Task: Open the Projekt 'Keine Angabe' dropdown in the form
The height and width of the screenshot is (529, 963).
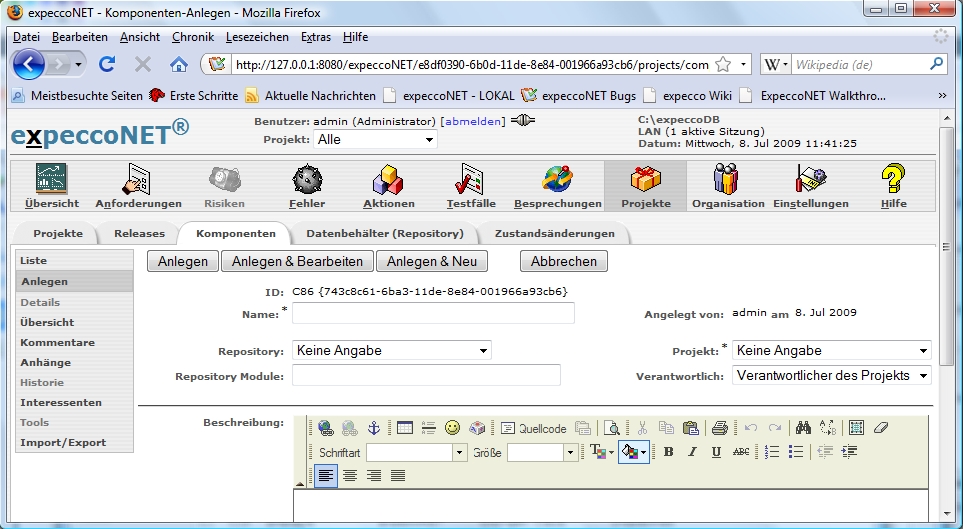Action: pos(832,350)
